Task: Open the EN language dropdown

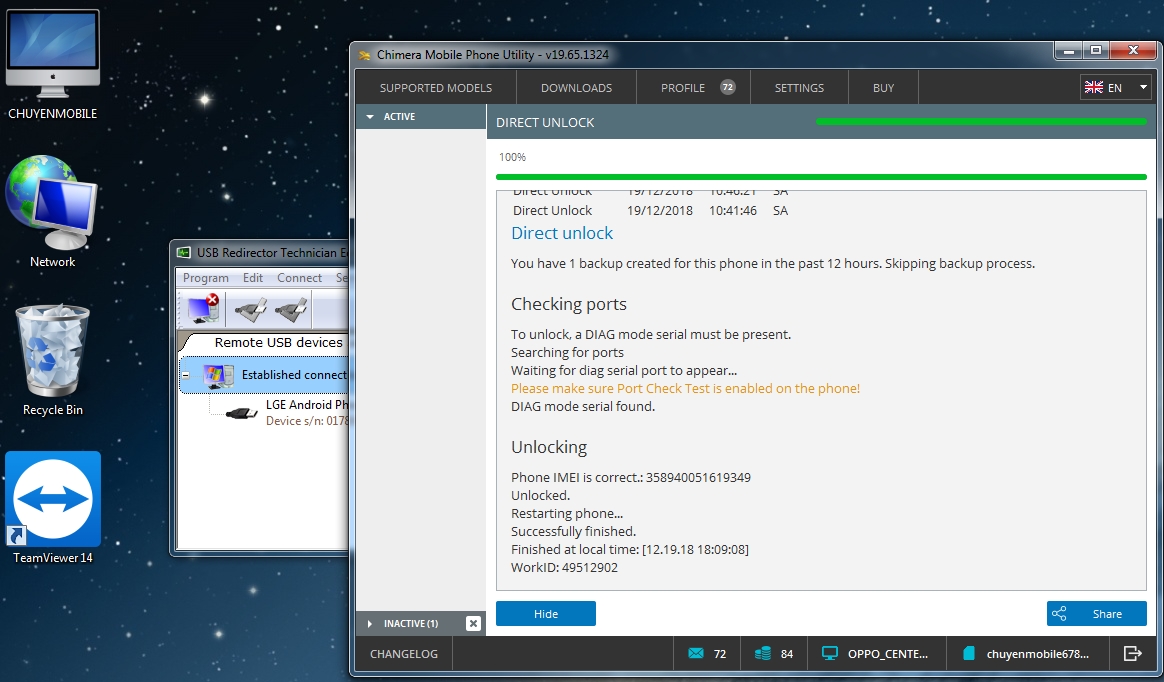Action: pyautogui.click(x=1115, y=87)
